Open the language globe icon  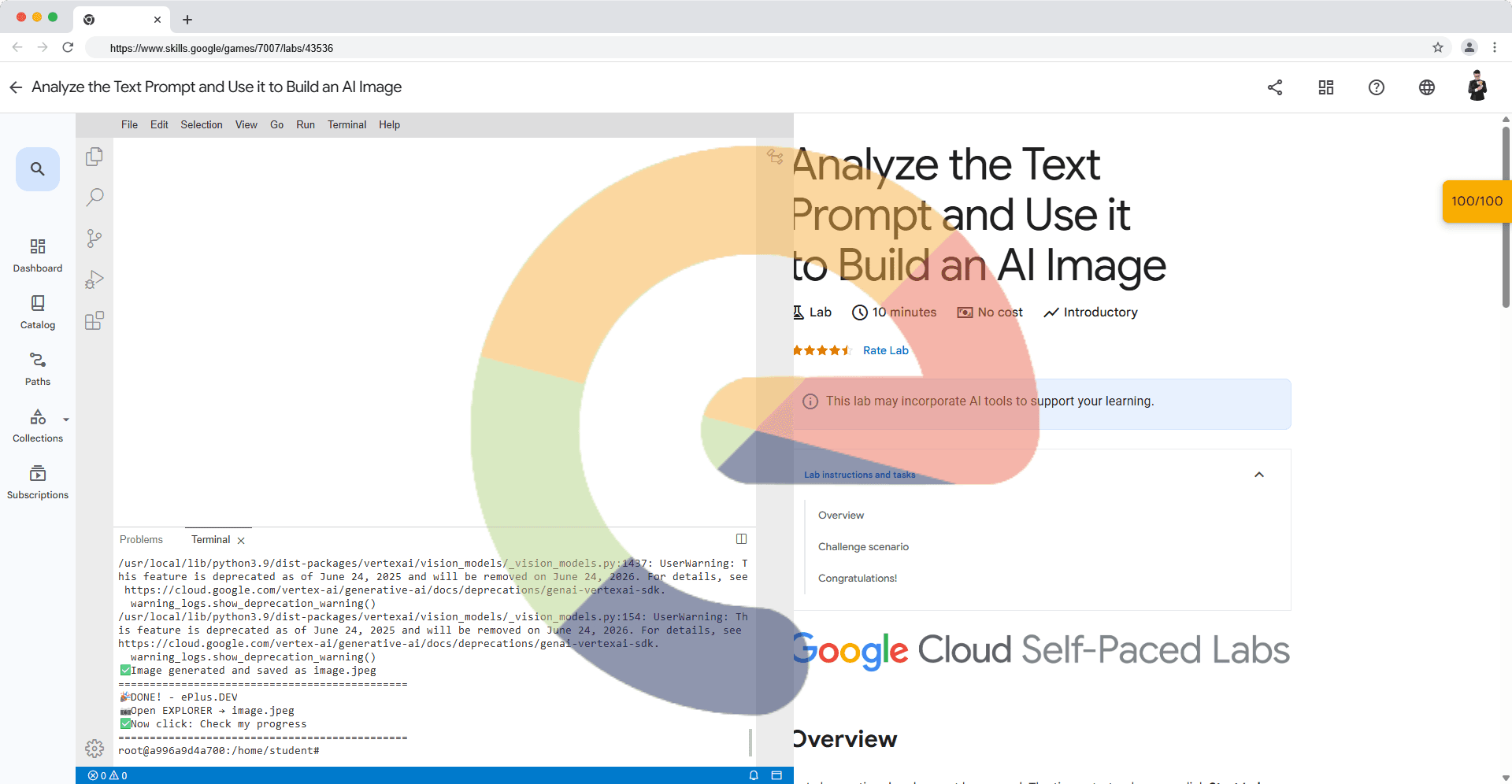point(1427,87)
